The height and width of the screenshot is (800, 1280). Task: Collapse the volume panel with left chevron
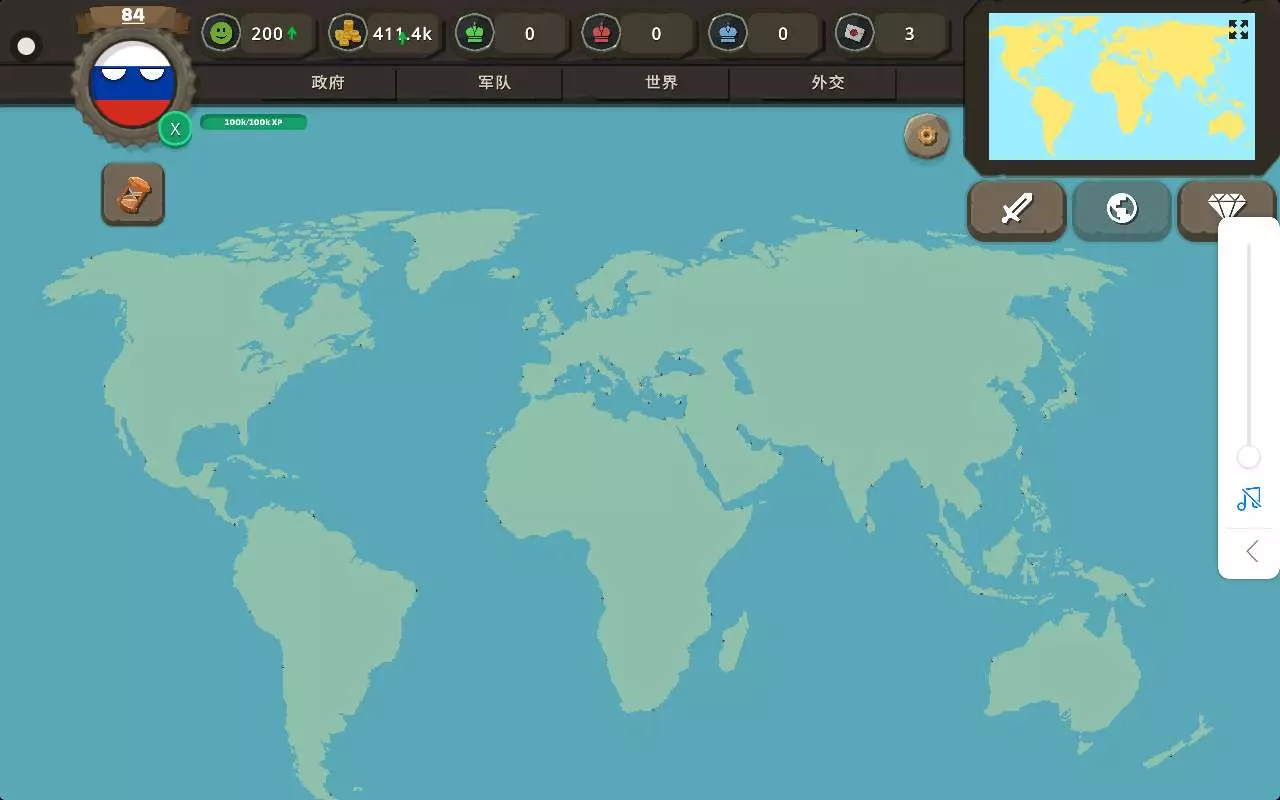click(1251, 551)
